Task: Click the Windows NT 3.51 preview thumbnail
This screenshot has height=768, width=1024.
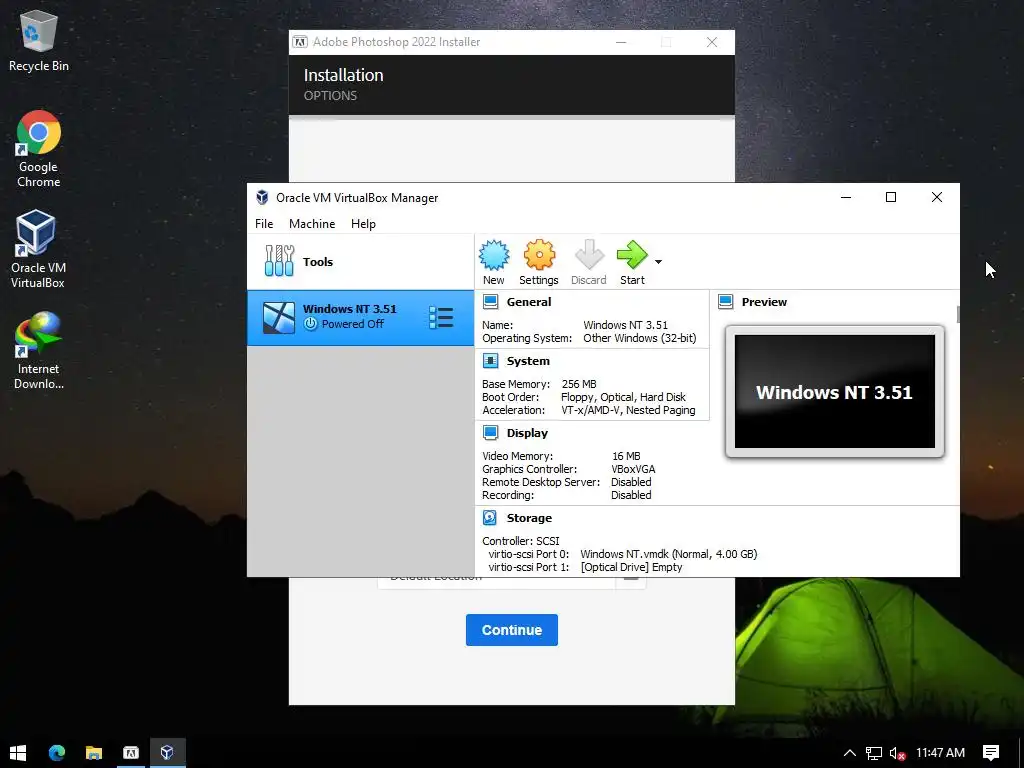Action: click(835, 391)
